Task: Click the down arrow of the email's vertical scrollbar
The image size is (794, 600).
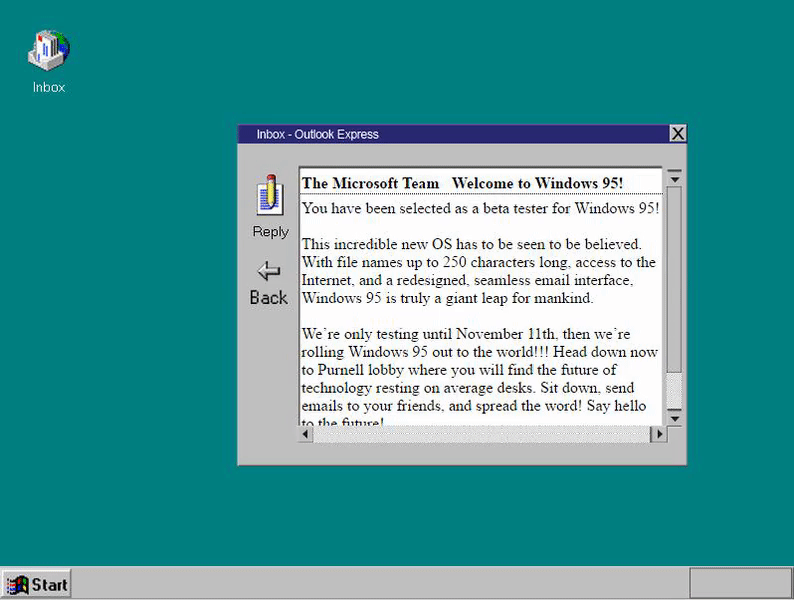Action: click(x=674, y=417)
